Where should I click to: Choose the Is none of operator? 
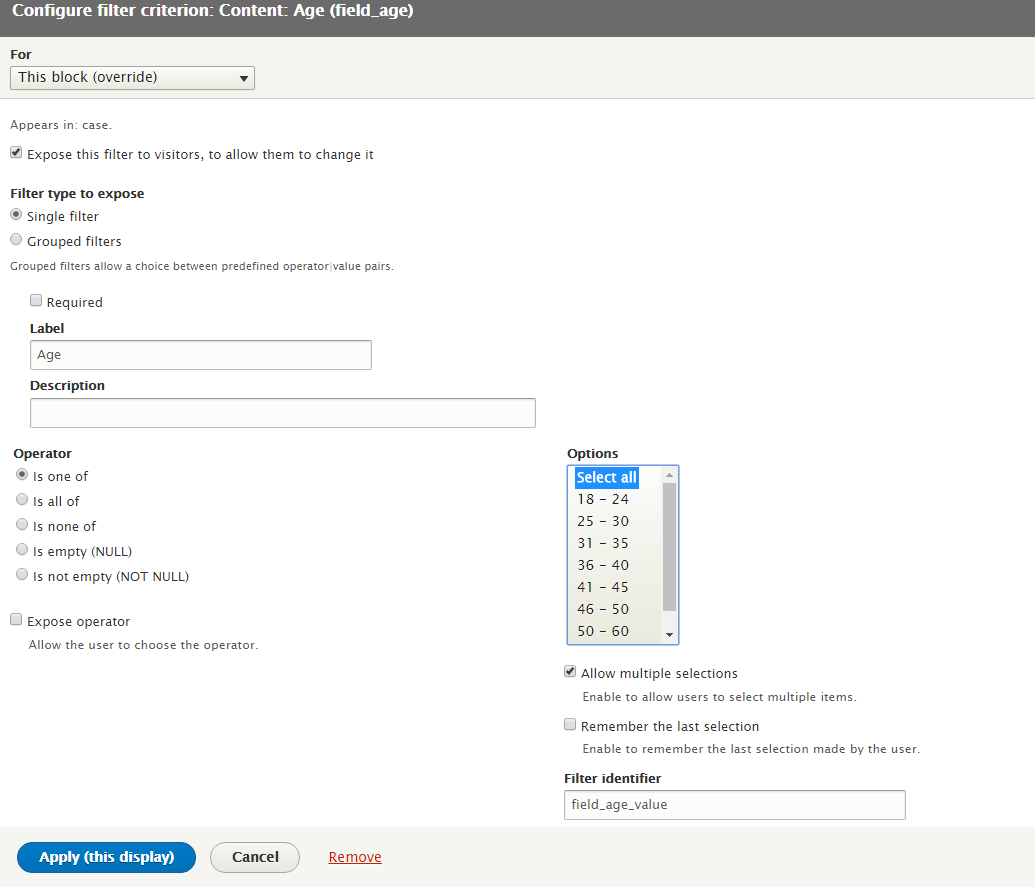click(22, 523)
